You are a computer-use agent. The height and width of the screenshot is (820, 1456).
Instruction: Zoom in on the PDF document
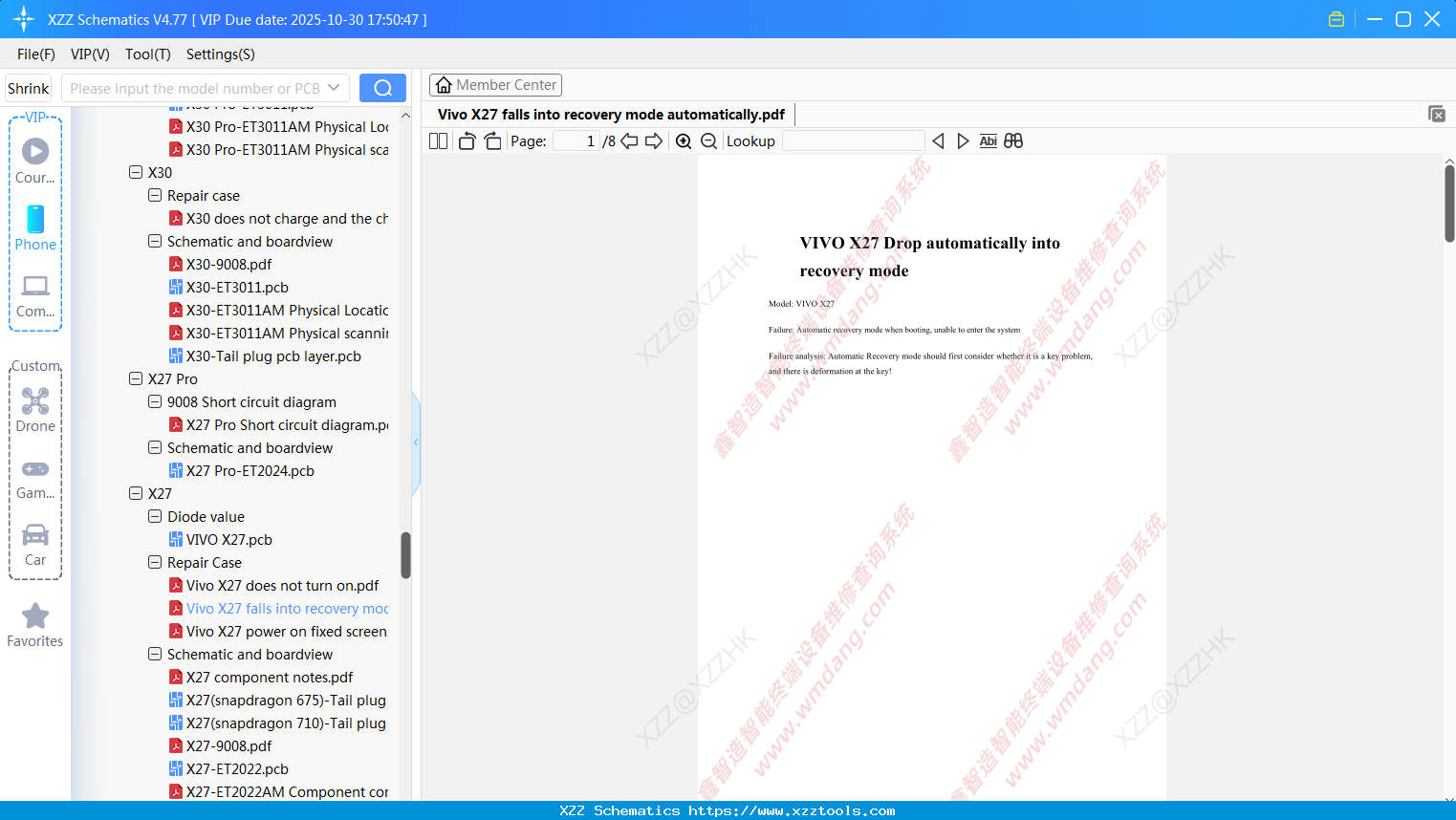coord(684,141)
